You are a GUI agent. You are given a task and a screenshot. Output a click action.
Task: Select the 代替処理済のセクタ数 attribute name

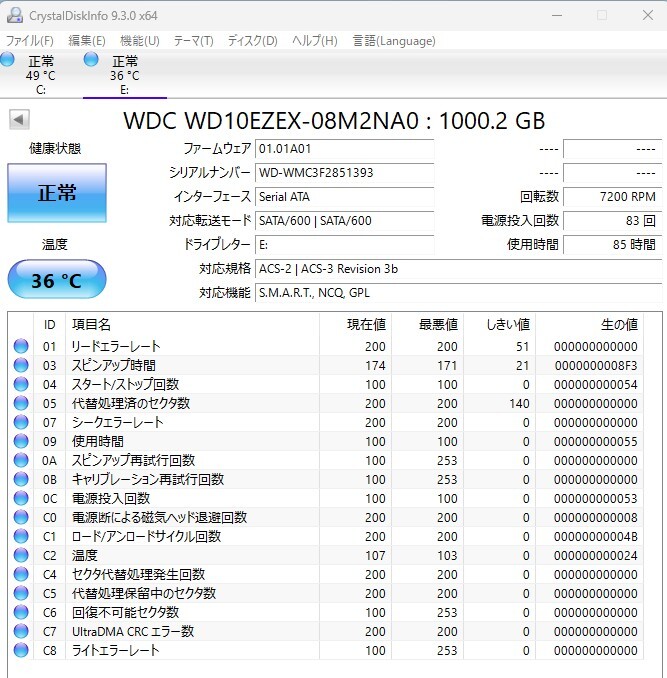[x=131, y=403]
